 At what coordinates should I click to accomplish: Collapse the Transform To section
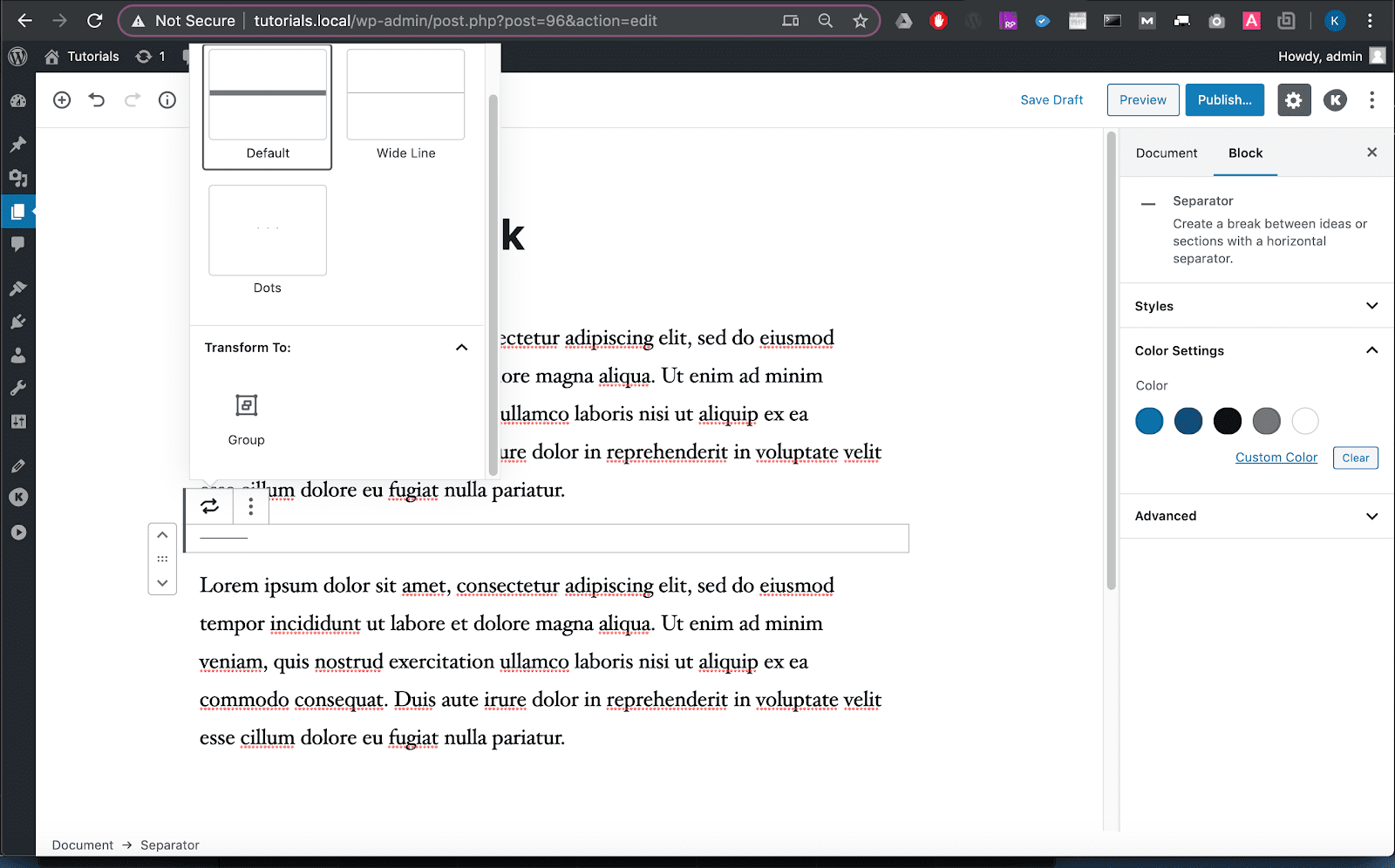[x=461, y=348]
